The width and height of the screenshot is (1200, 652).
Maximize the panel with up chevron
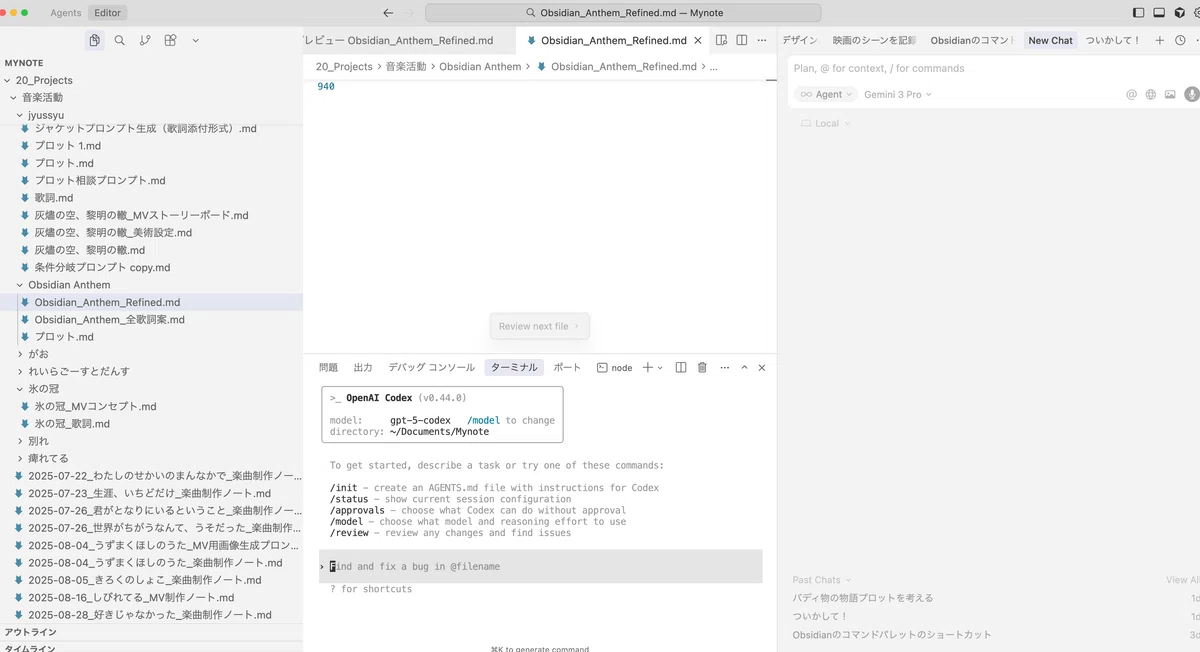[744, 367]
